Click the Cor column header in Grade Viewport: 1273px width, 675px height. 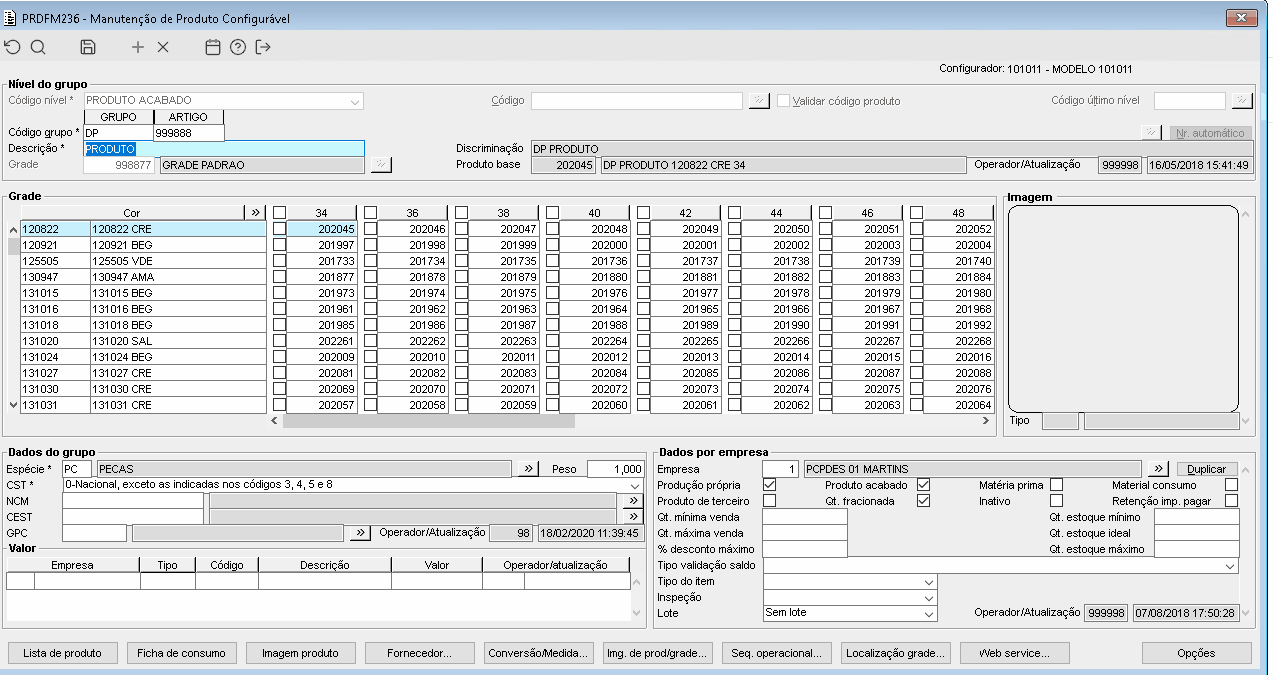point(132,213)
